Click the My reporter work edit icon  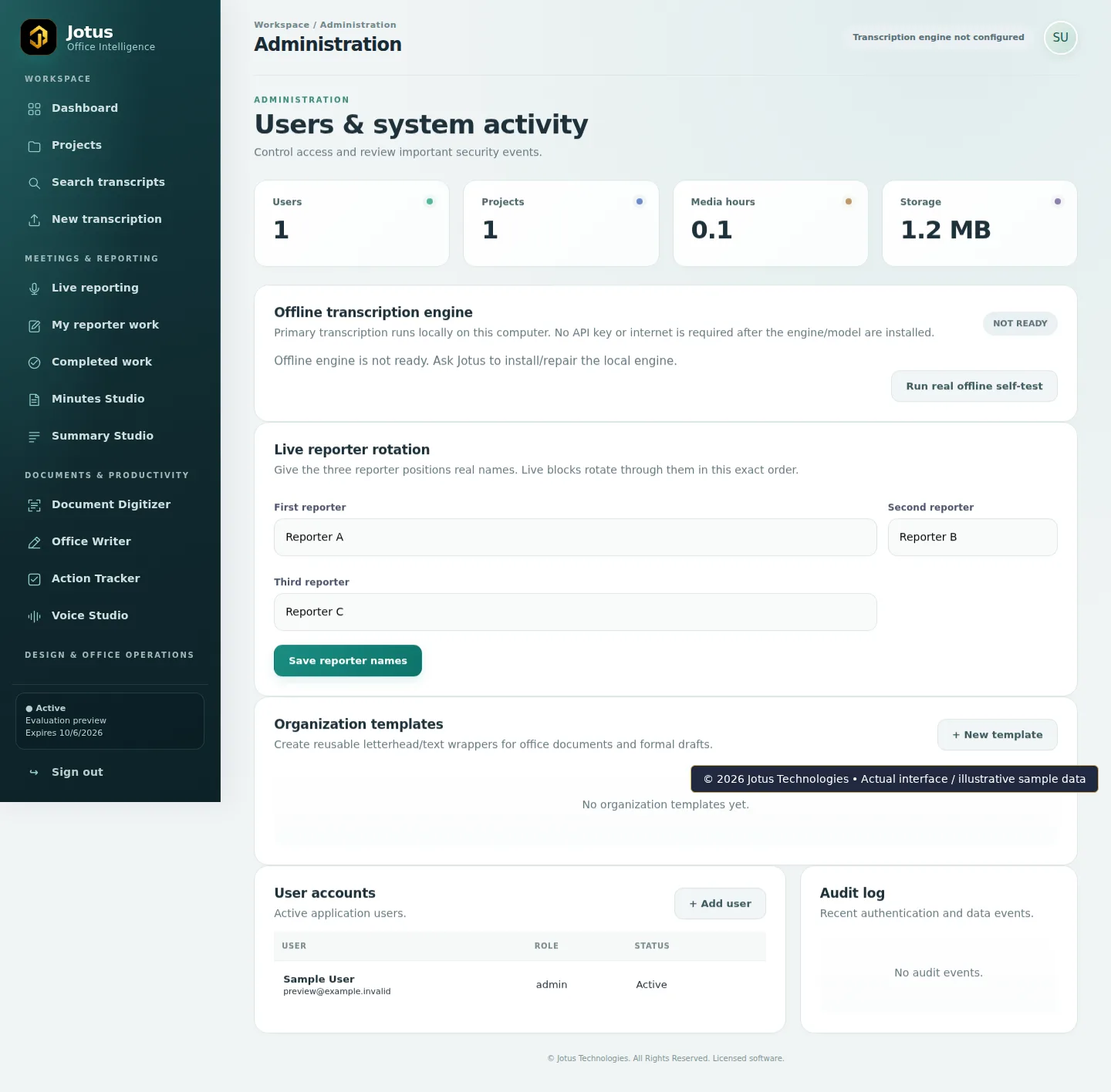coord(34,325)
